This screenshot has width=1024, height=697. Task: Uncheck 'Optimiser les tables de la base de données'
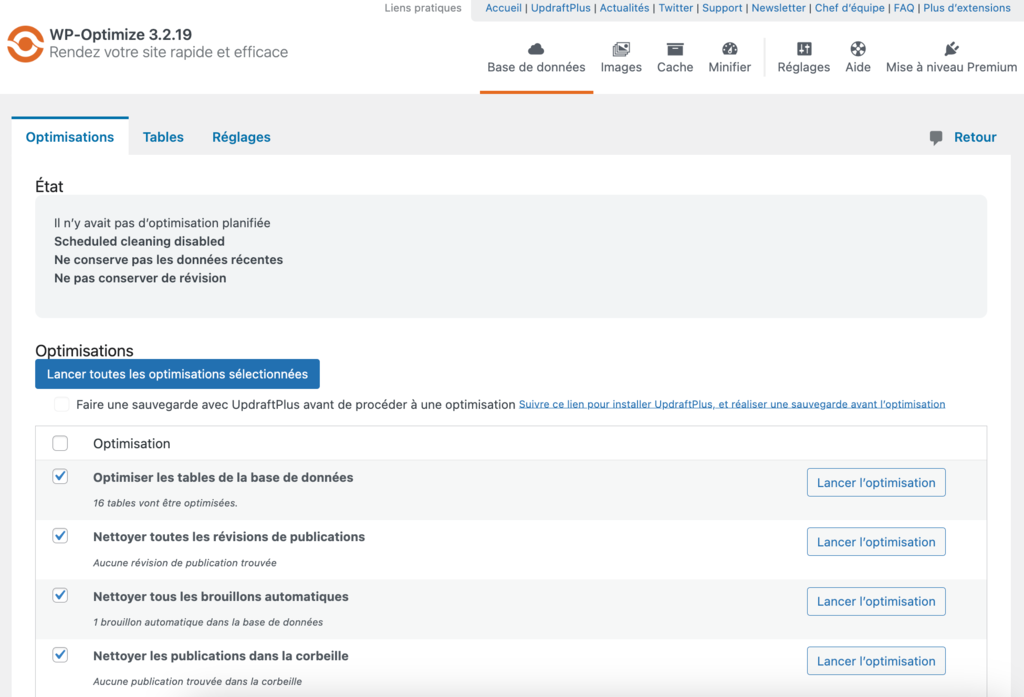(60, 476)
